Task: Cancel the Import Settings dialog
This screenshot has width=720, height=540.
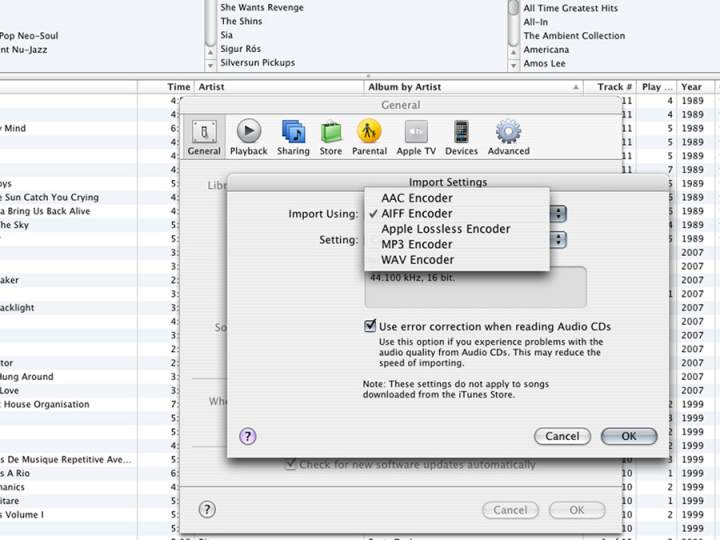Action: coord(562,436)
